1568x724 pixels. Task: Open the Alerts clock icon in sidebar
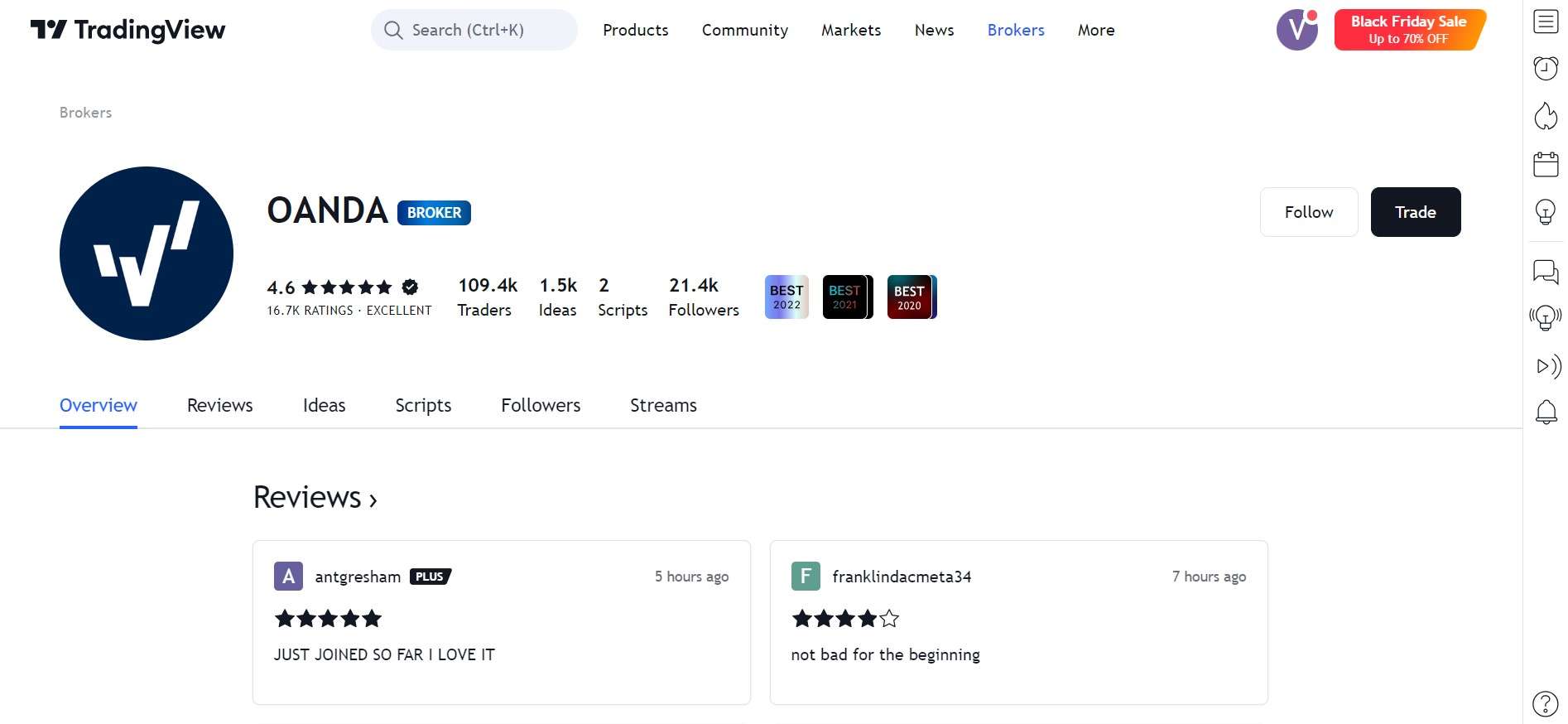[1546, 68]
